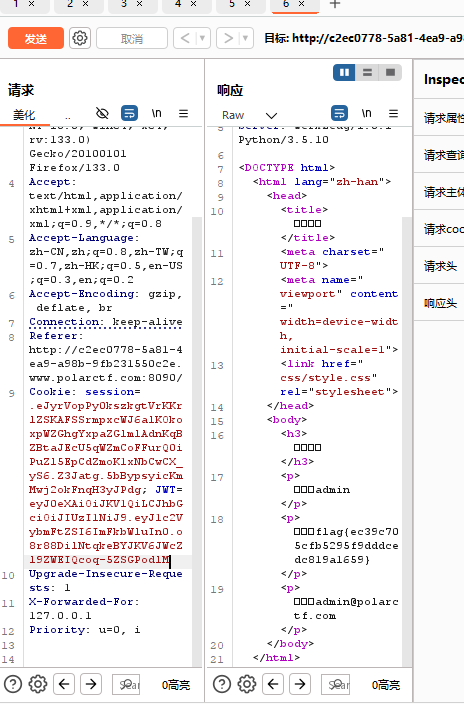Screen dimensions: 464x704
Task: Toggle hide non-printable characters eye icon in request
Action: 102,114
